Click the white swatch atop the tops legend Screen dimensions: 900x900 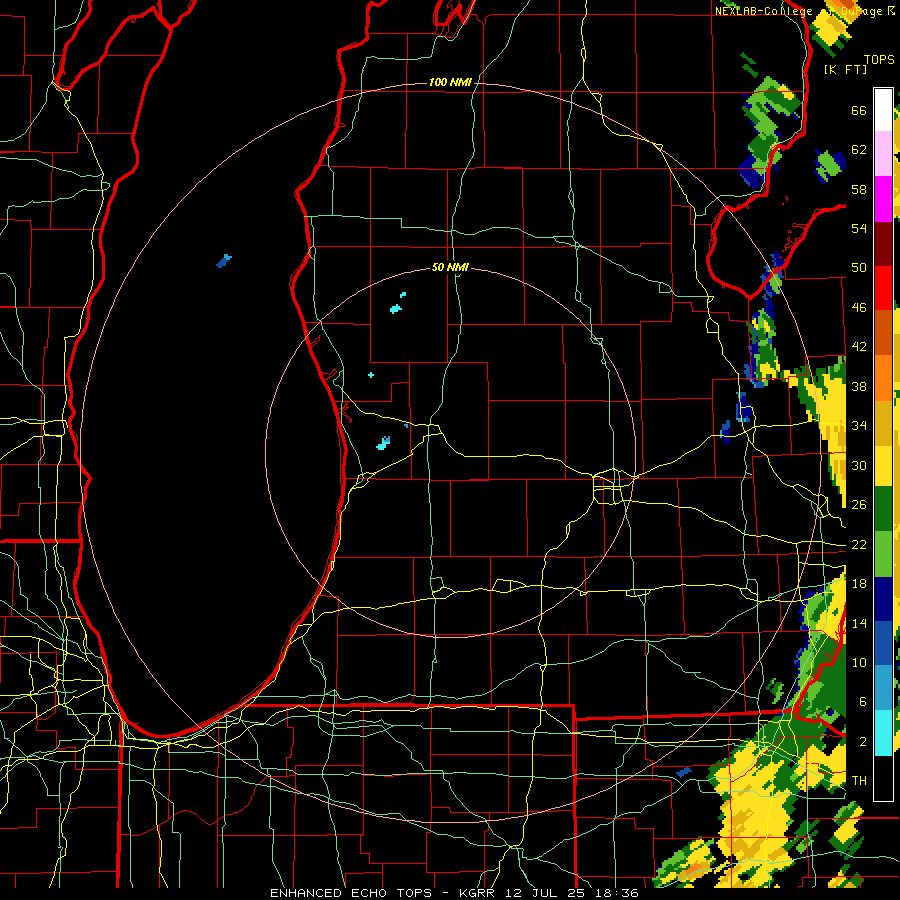(883, 110)
